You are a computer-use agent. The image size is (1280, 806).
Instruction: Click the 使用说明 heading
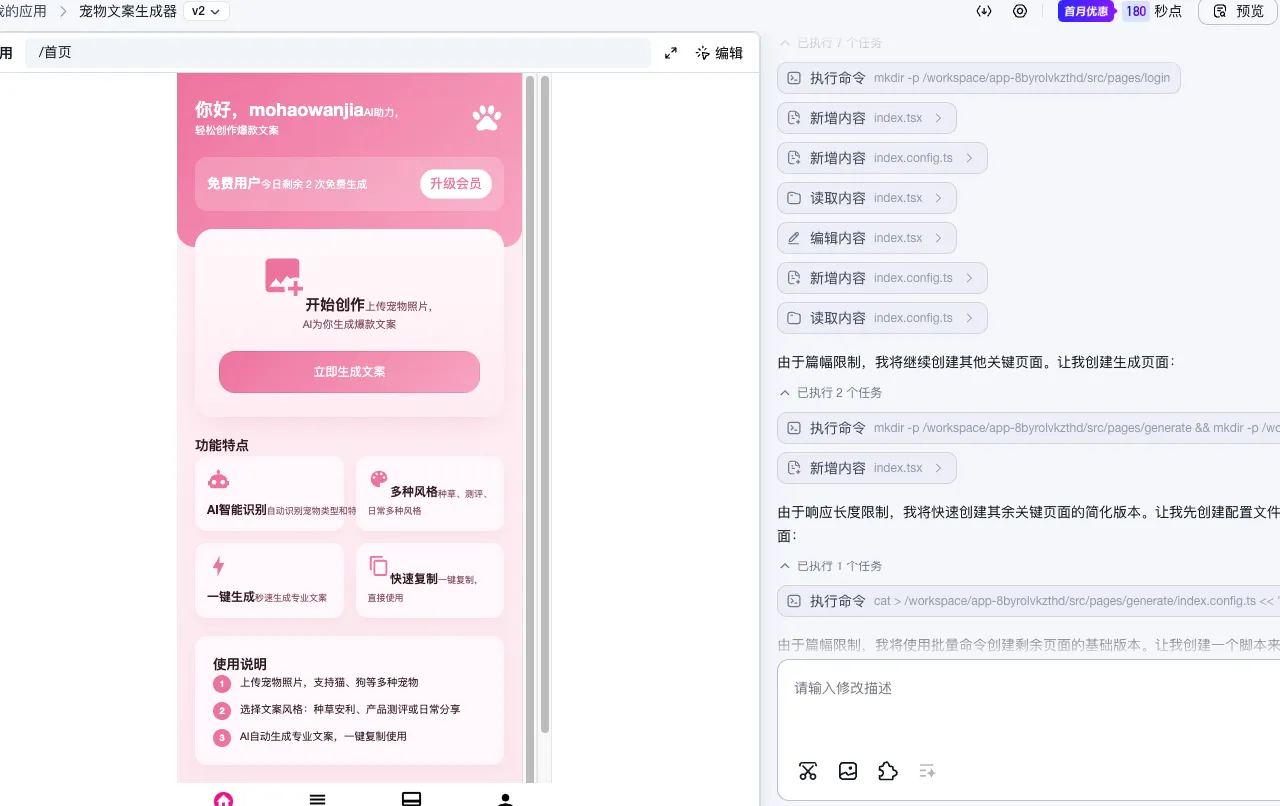point(240,664)
